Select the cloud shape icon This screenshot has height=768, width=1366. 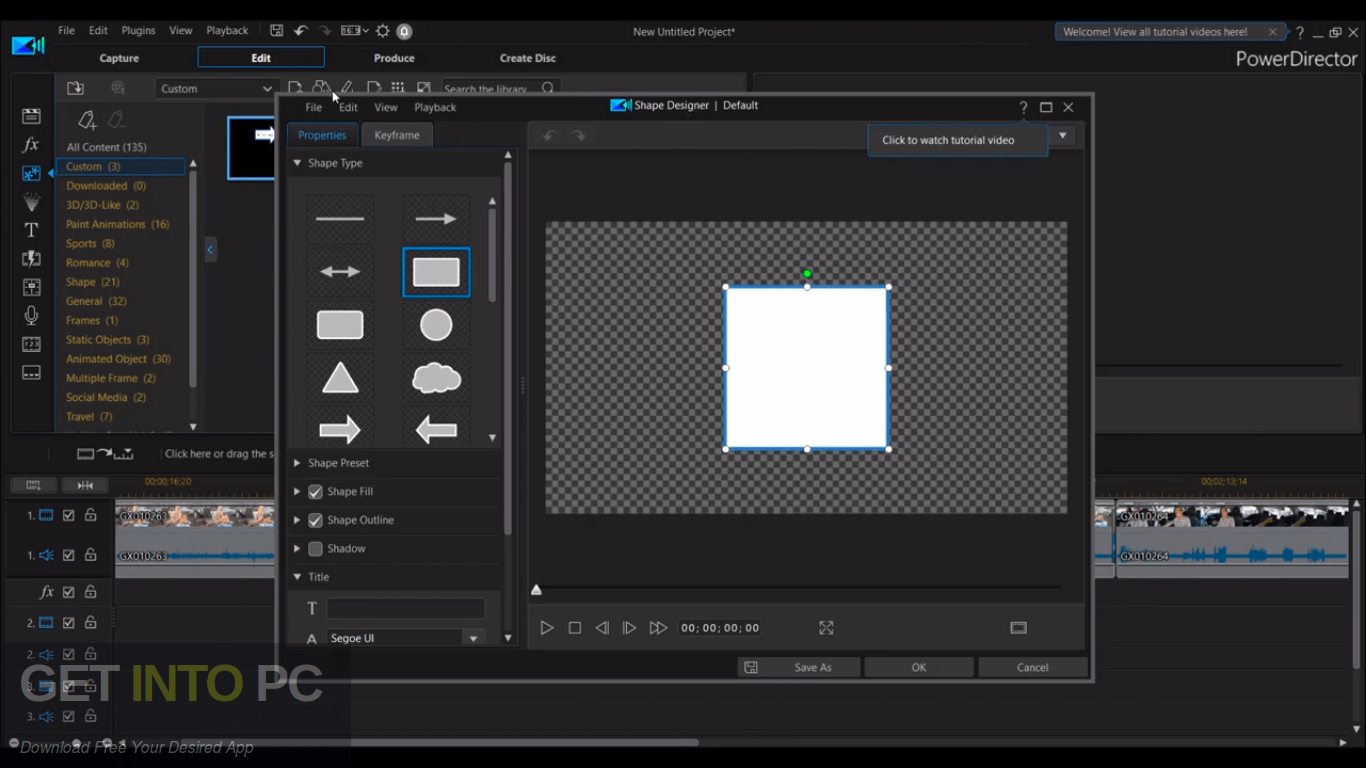point(436,378)
